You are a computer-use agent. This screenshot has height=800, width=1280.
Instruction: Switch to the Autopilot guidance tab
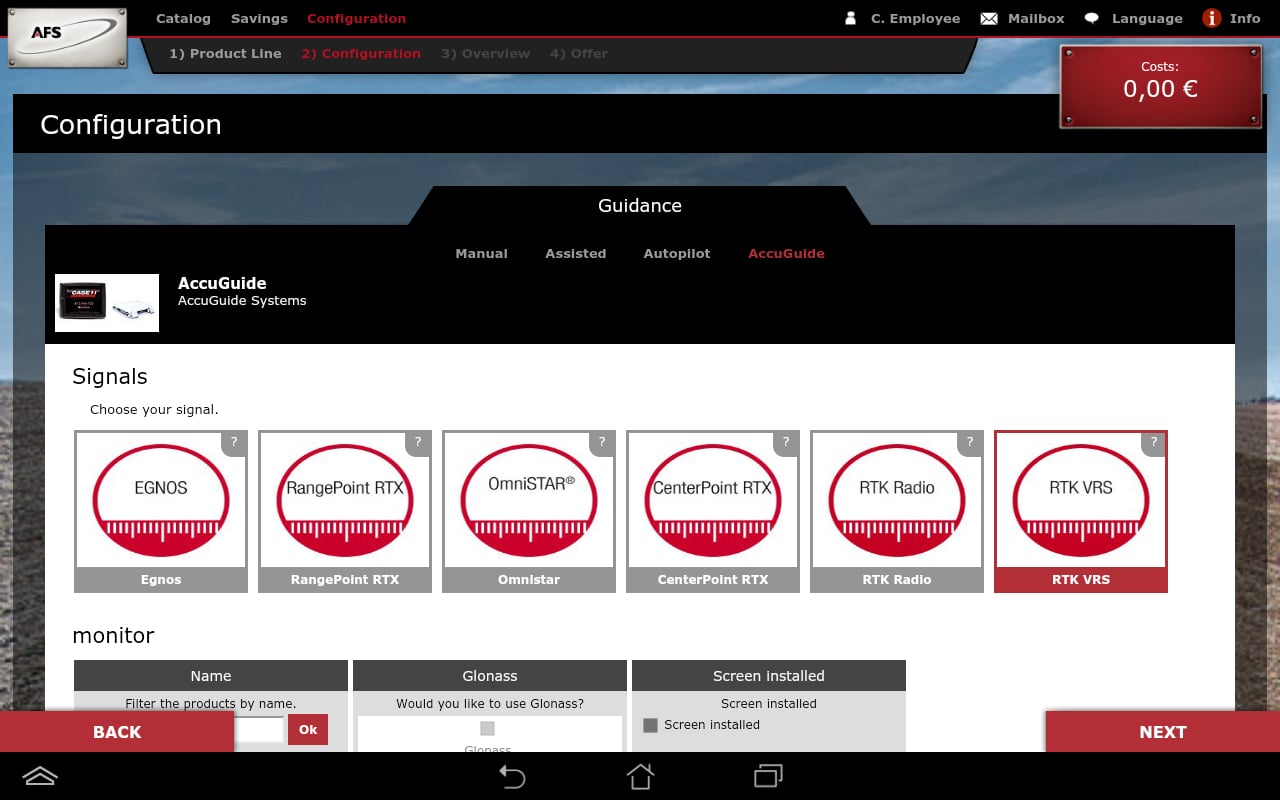(677, 253)
